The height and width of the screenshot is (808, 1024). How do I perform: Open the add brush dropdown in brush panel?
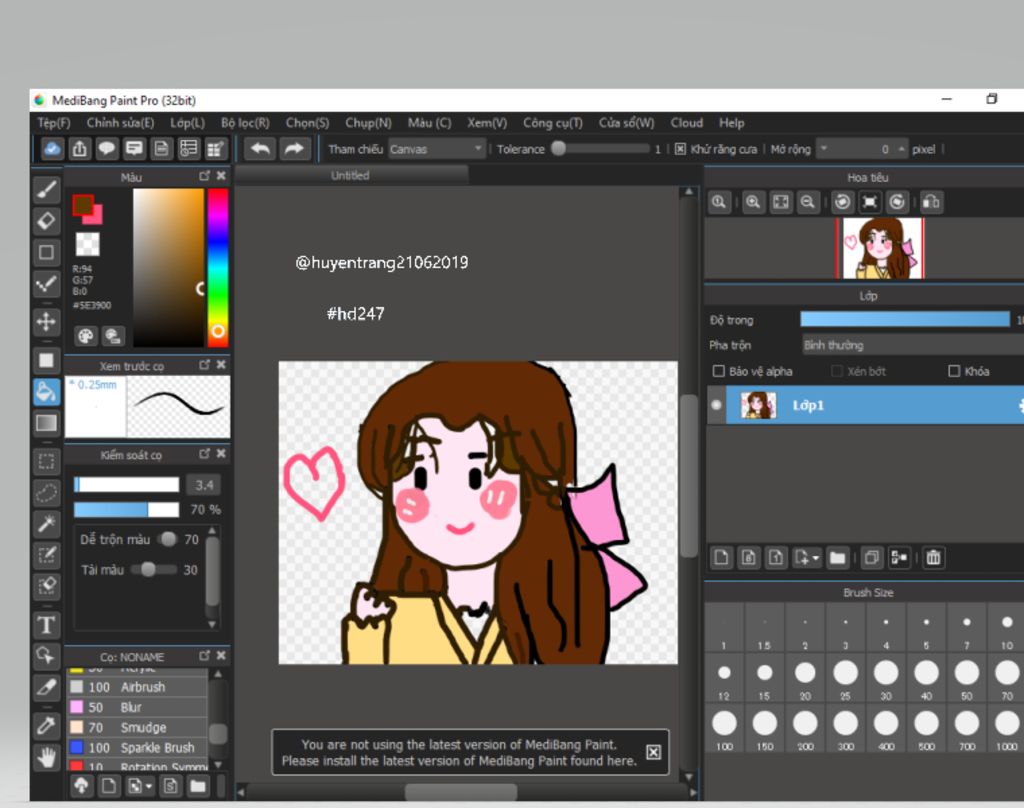(x=149, y=786)
